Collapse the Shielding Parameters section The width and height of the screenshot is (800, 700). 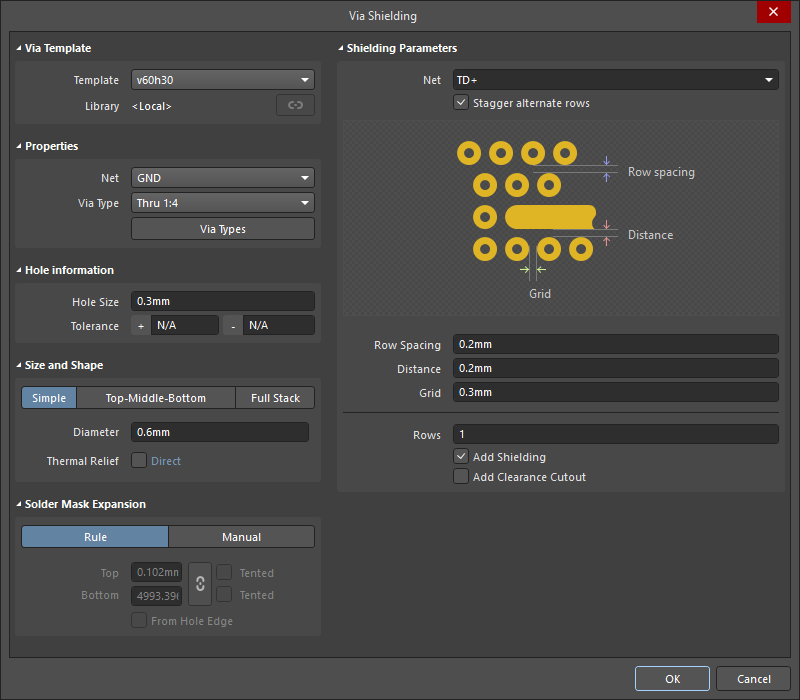point(341,48)
